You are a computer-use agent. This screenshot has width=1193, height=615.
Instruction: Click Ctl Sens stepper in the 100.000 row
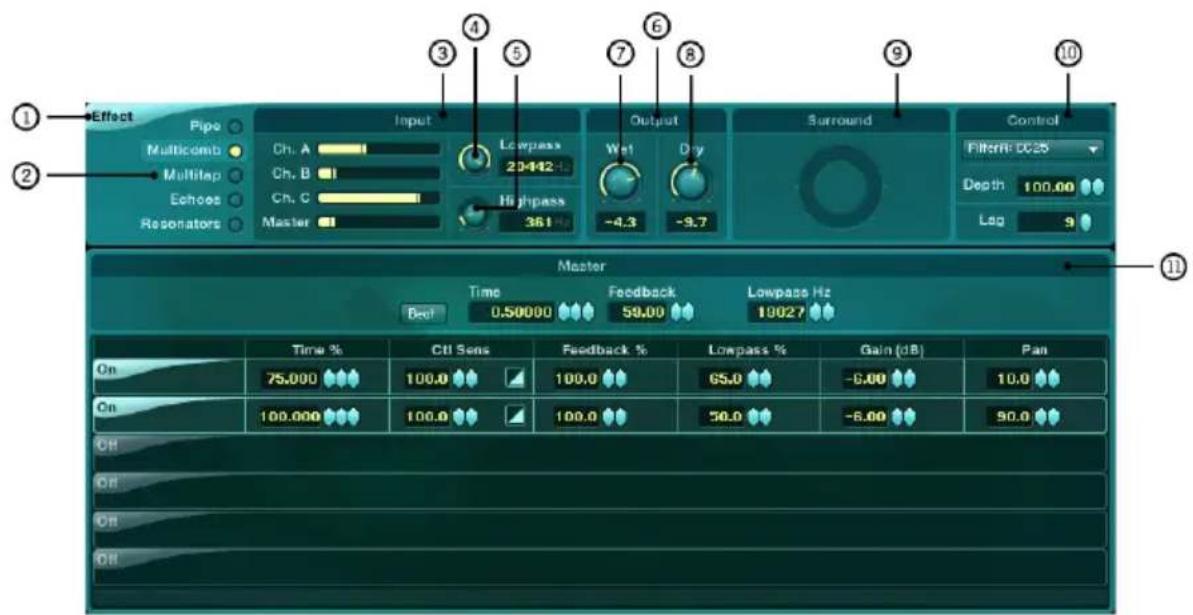pos(466,417)
